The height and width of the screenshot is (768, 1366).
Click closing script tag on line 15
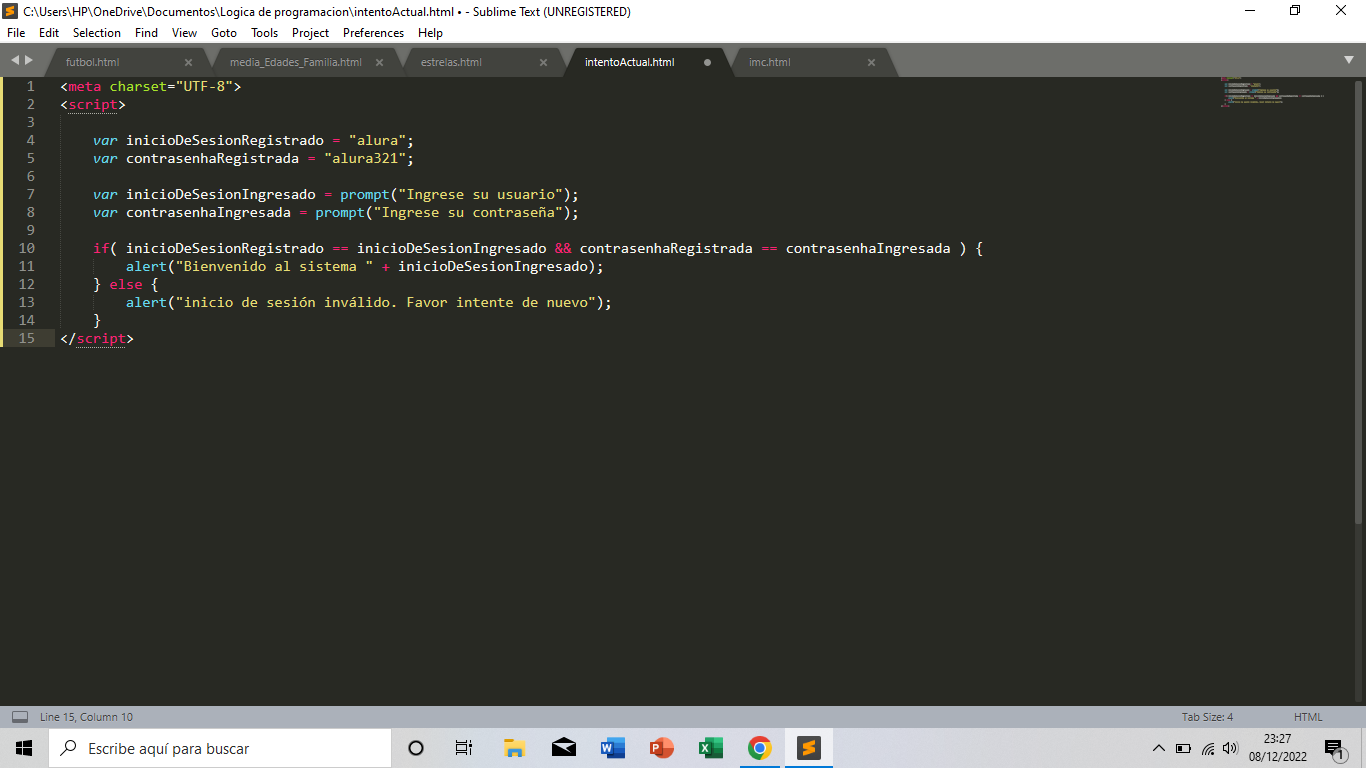97,338
